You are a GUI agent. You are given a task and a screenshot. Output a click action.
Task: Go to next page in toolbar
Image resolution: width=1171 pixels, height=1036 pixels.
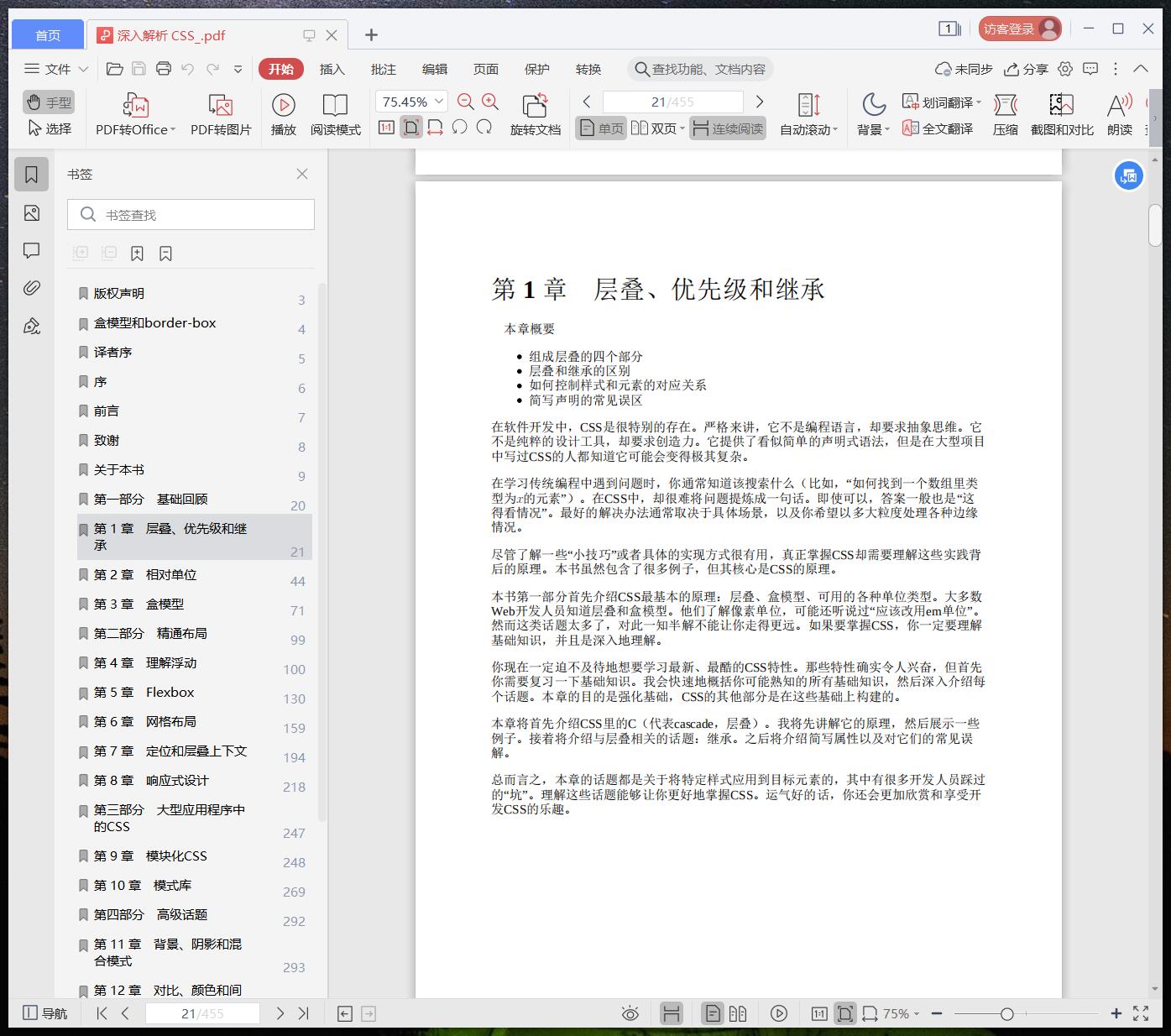759,102
